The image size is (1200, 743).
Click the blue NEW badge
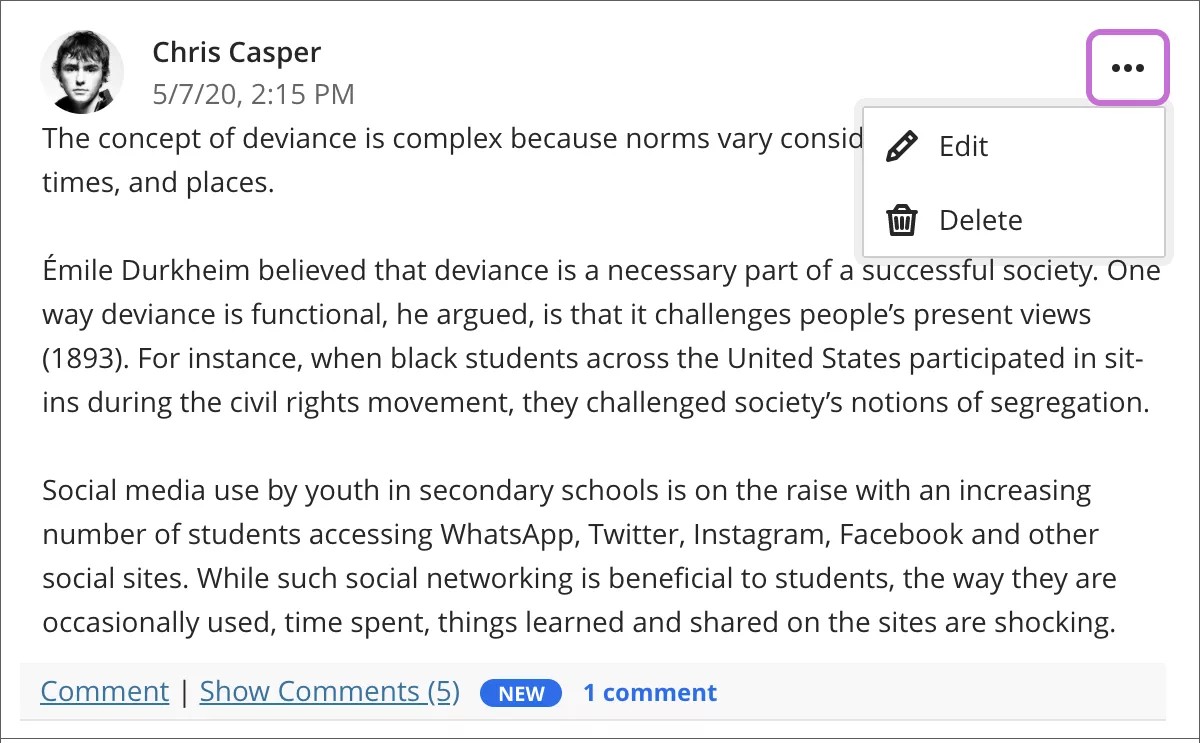coord(521,693)
